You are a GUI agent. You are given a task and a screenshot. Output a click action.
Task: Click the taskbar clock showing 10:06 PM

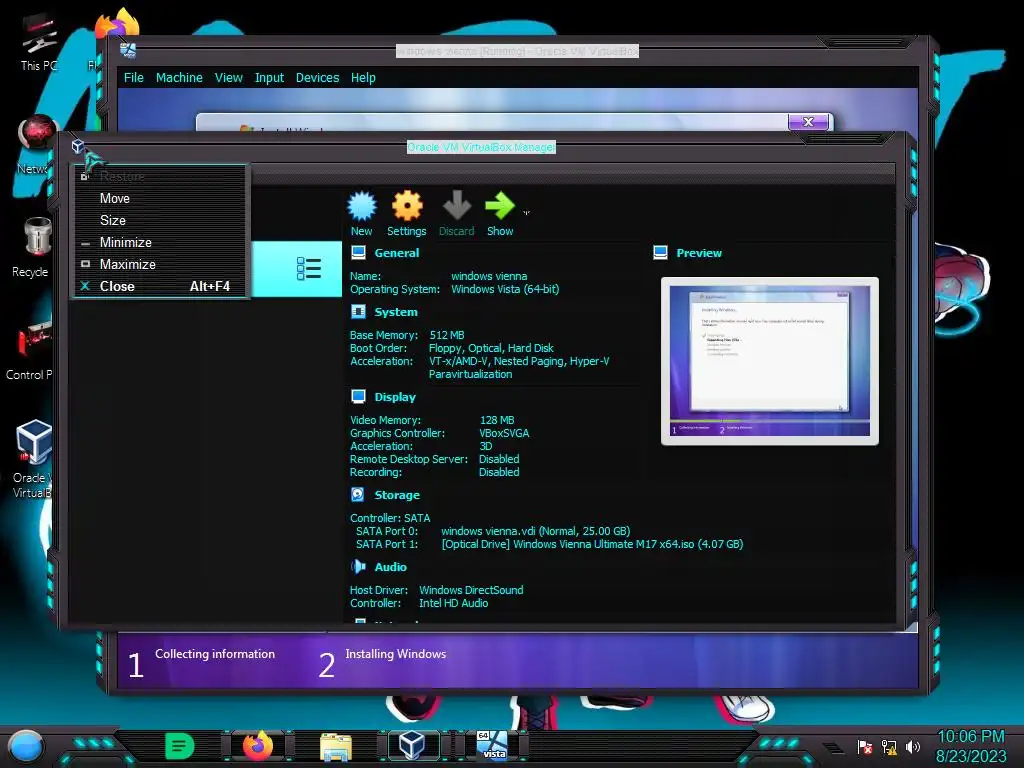970,737
